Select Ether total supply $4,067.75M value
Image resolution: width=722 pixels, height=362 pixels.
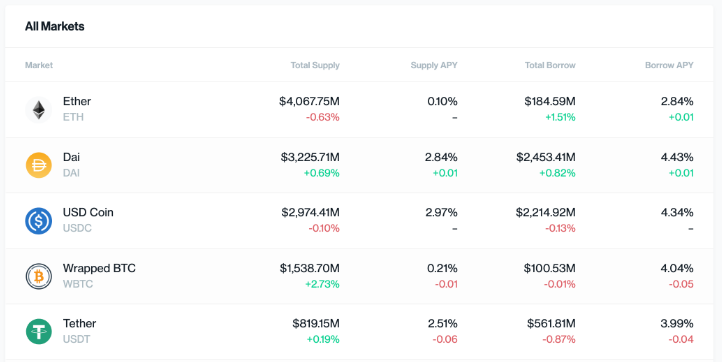pos(309,101)
